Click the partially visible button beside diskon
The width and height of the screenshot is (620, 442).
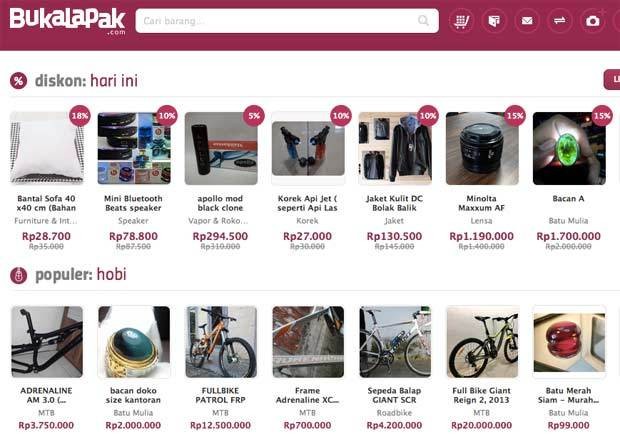(x=612, y=79)
